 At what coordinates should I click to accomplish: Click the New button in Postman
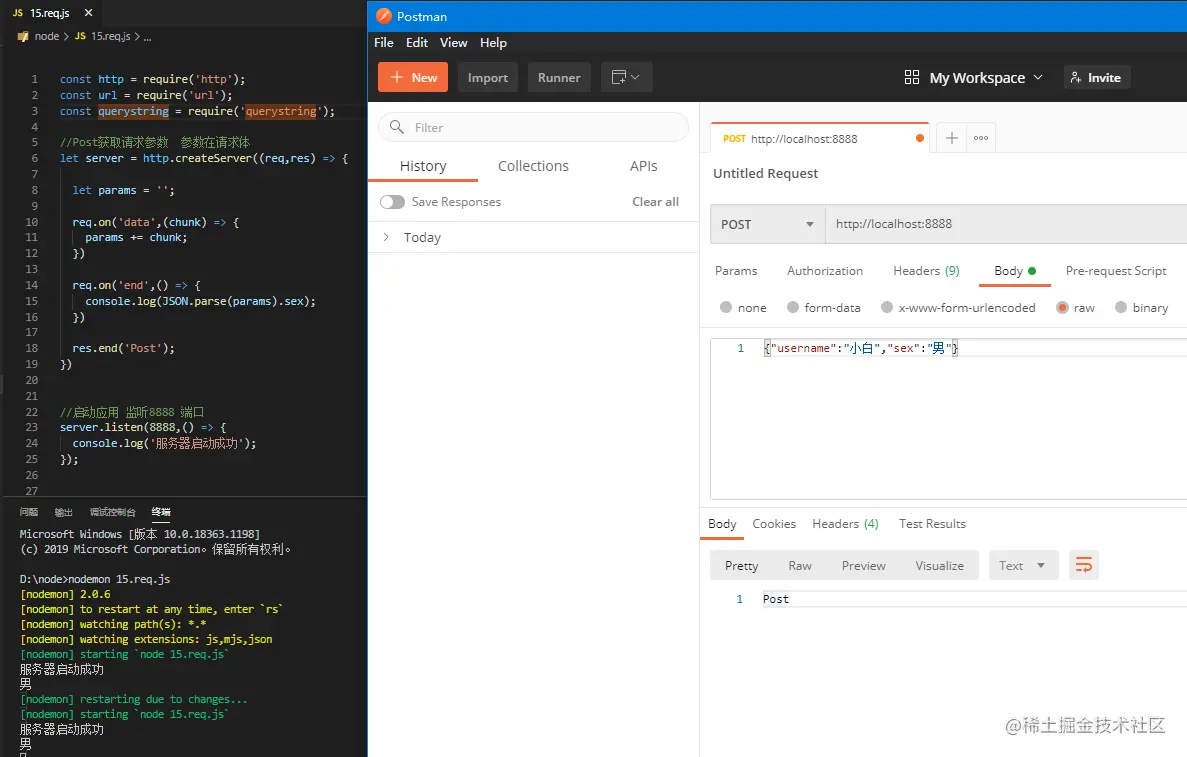click(x=413, y=77)
